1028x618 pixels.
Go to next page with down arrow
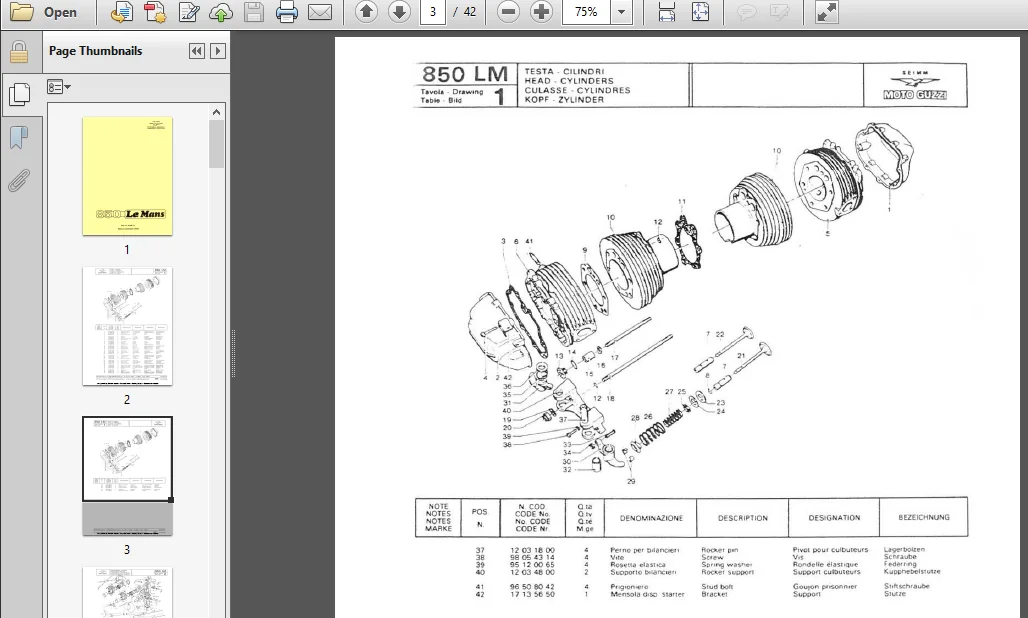point(399,12)
